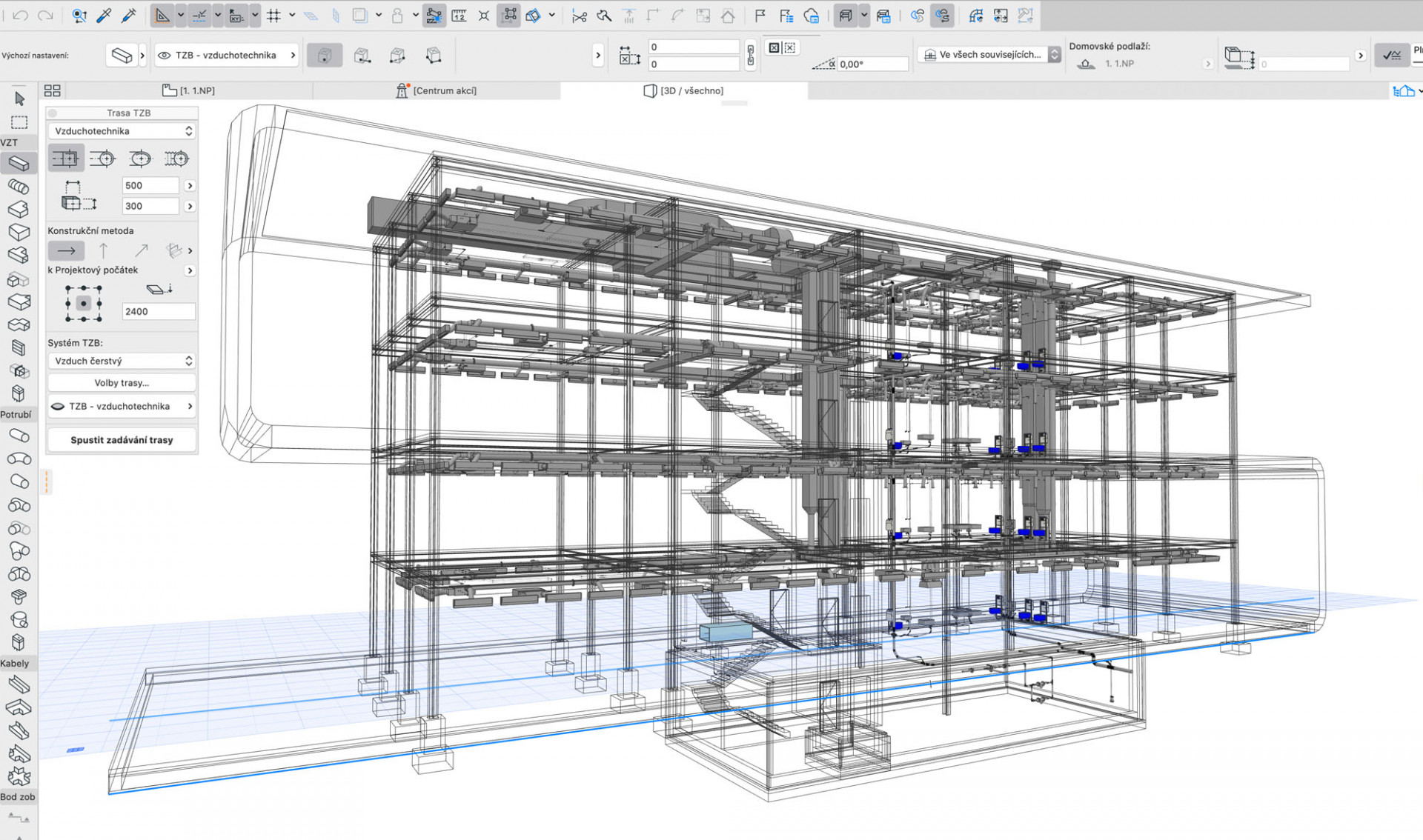Select the flexible round duct tool
This screenshot has width=1423, height=840.
click(x=19, y=187)
